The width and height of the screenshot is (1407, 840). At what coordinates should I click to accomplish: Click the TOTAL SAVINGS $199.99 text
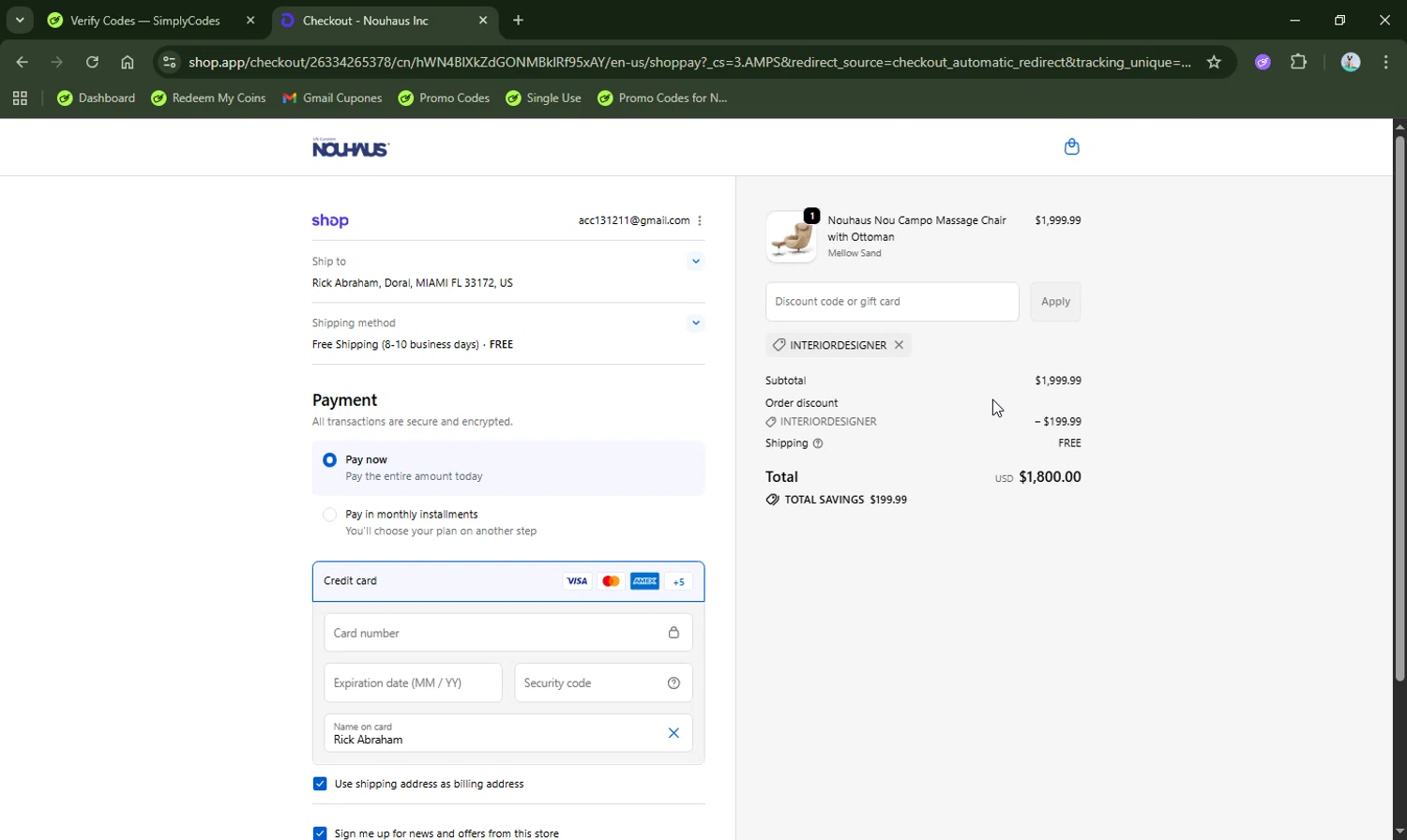837,500
